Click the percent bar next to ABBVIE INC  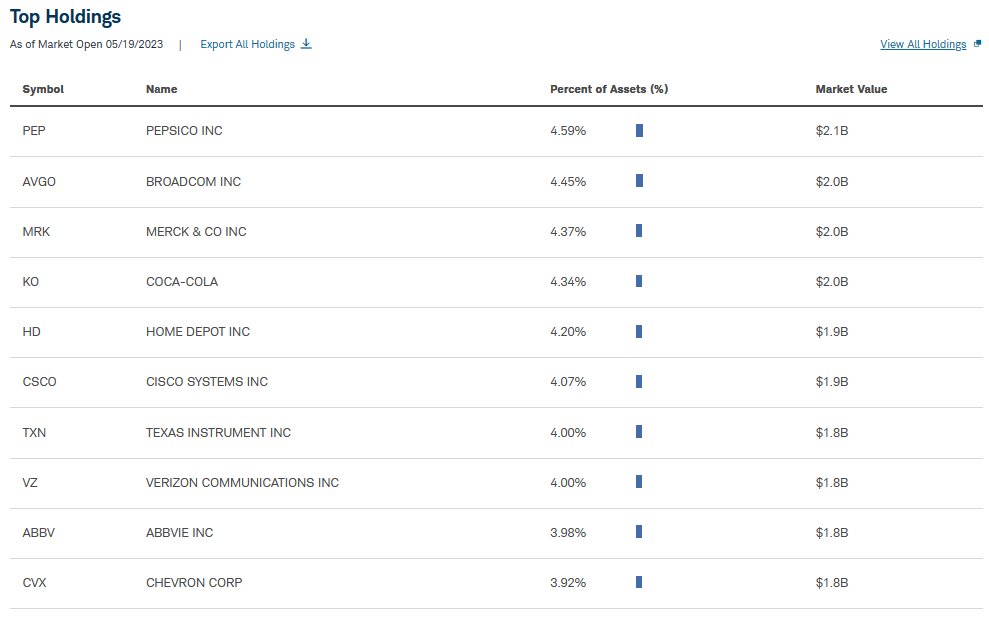pyautogui.click(x=638, y=532)
